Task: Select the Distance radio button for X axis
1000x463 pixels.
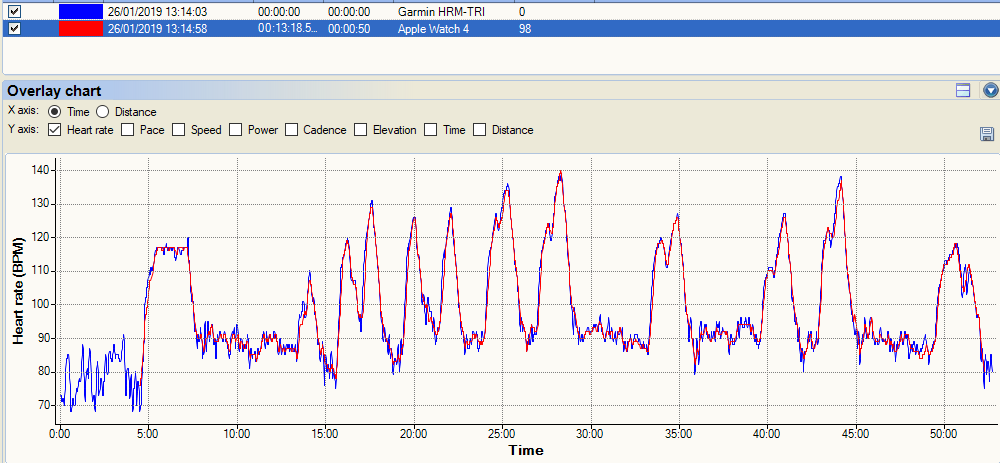Action: (x=102, y=112)
